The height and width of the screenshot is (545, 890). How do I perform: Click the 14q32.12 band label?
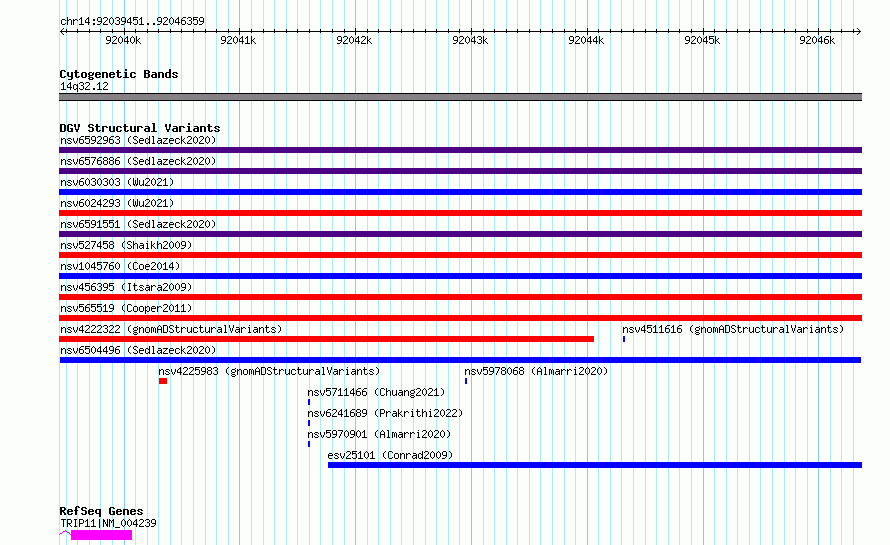point(84,86)
